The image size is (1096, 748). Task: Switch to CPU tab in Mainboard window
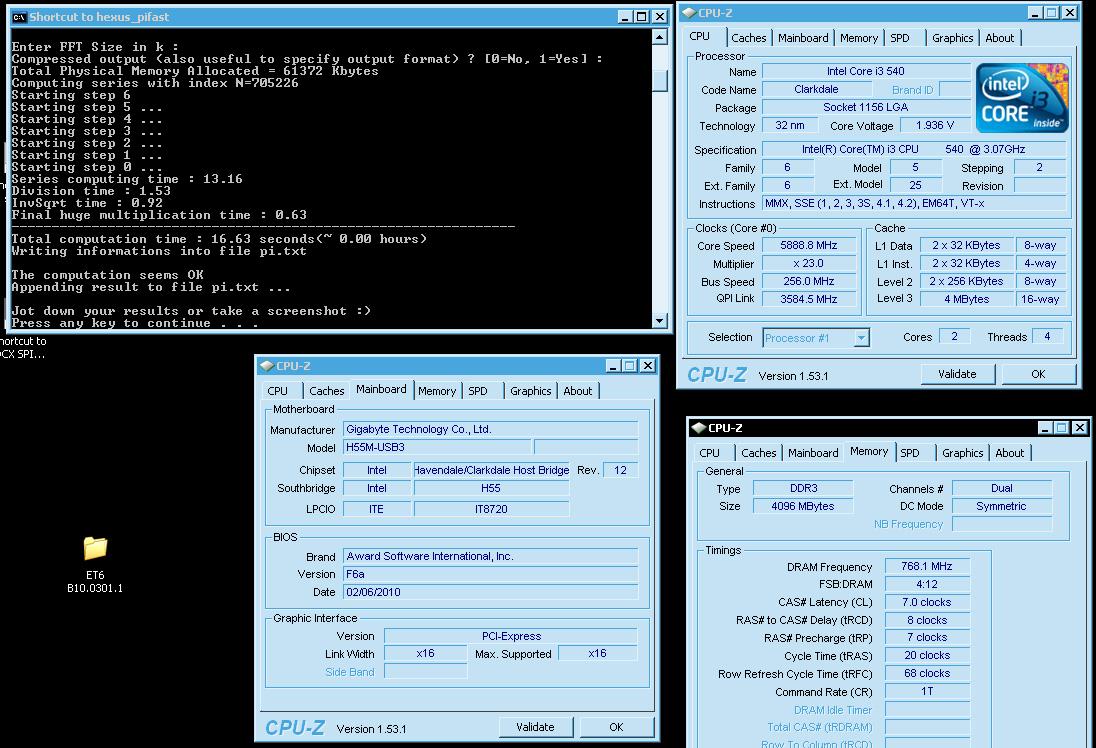pos(277,391)
